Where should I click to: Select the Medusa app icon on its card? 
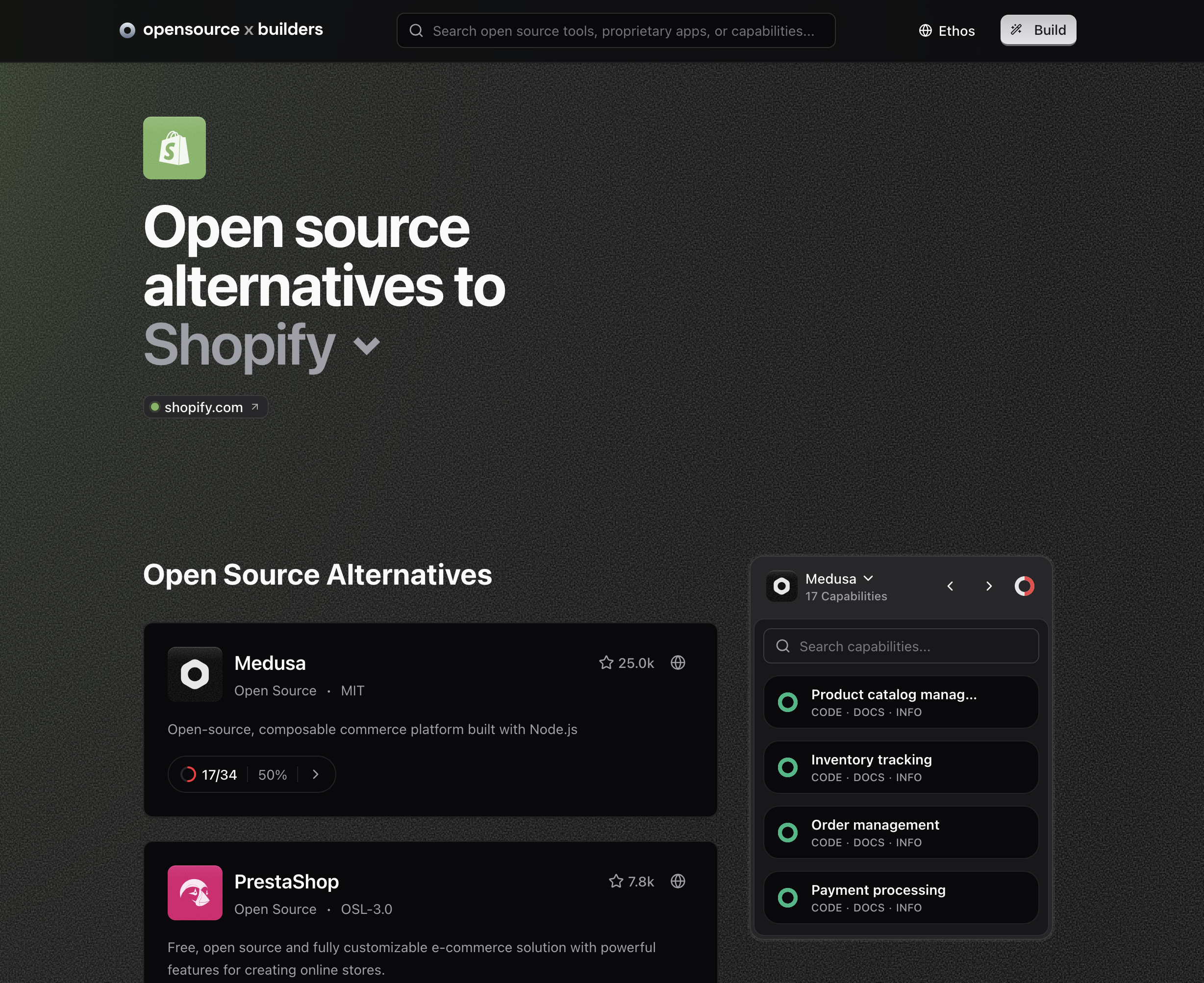195,674
